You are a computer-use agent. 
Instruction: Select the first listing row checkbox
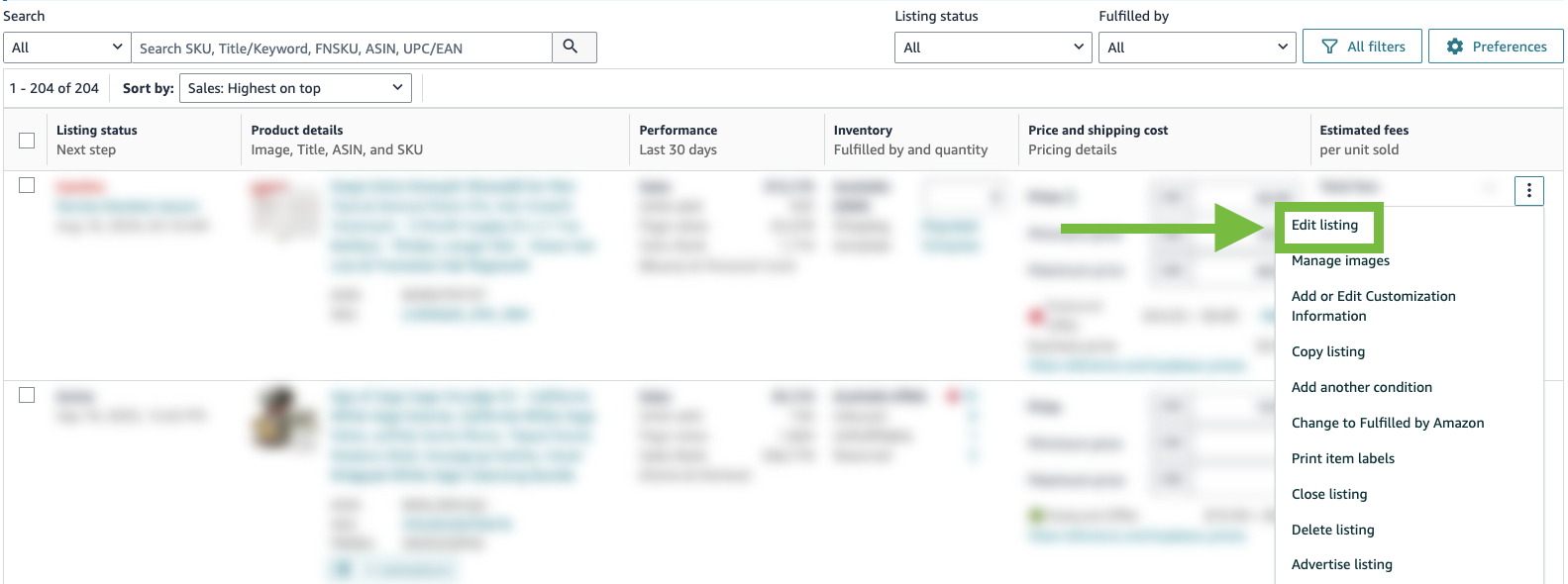point(27,185)
